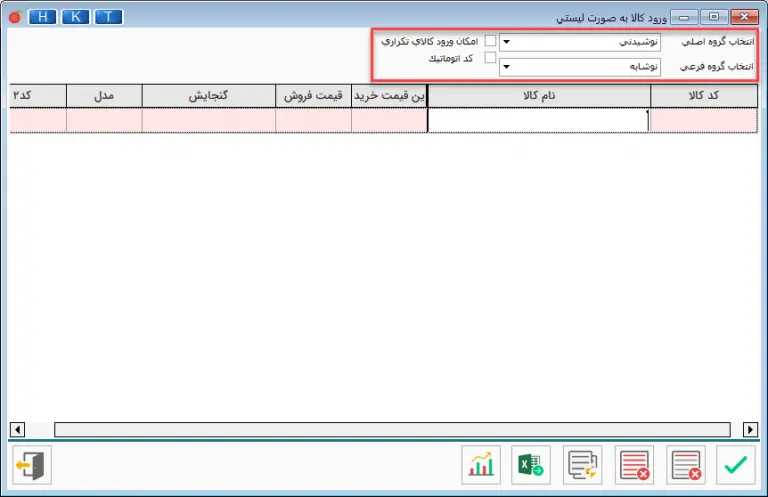This screenshot has width=768, height=497.
Task: Open the Excel import icon
Action: click(530, 465)
